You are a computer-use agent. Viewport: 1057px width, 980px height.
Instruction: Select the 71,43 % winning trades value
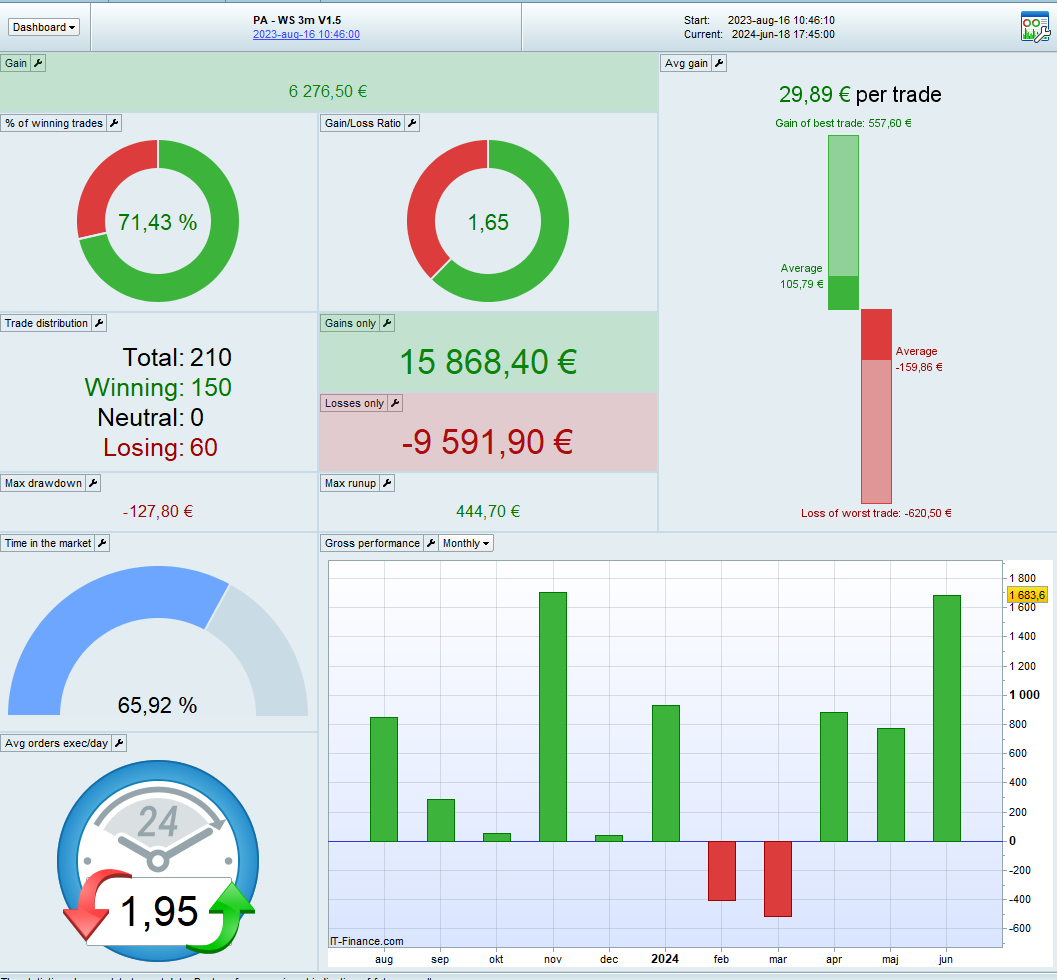[158, 222]
